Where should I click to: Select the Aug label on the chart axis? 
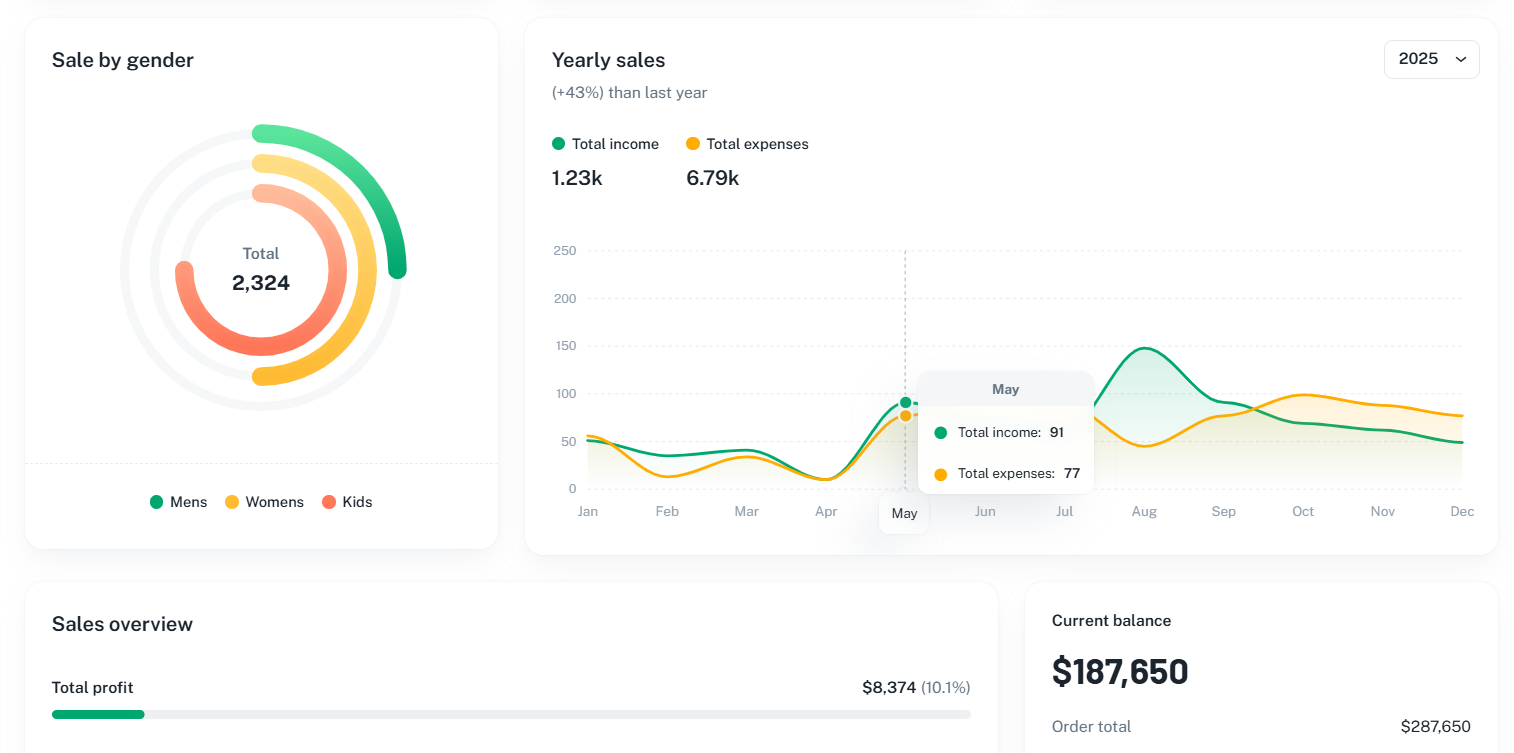(x=1144, y=512)
